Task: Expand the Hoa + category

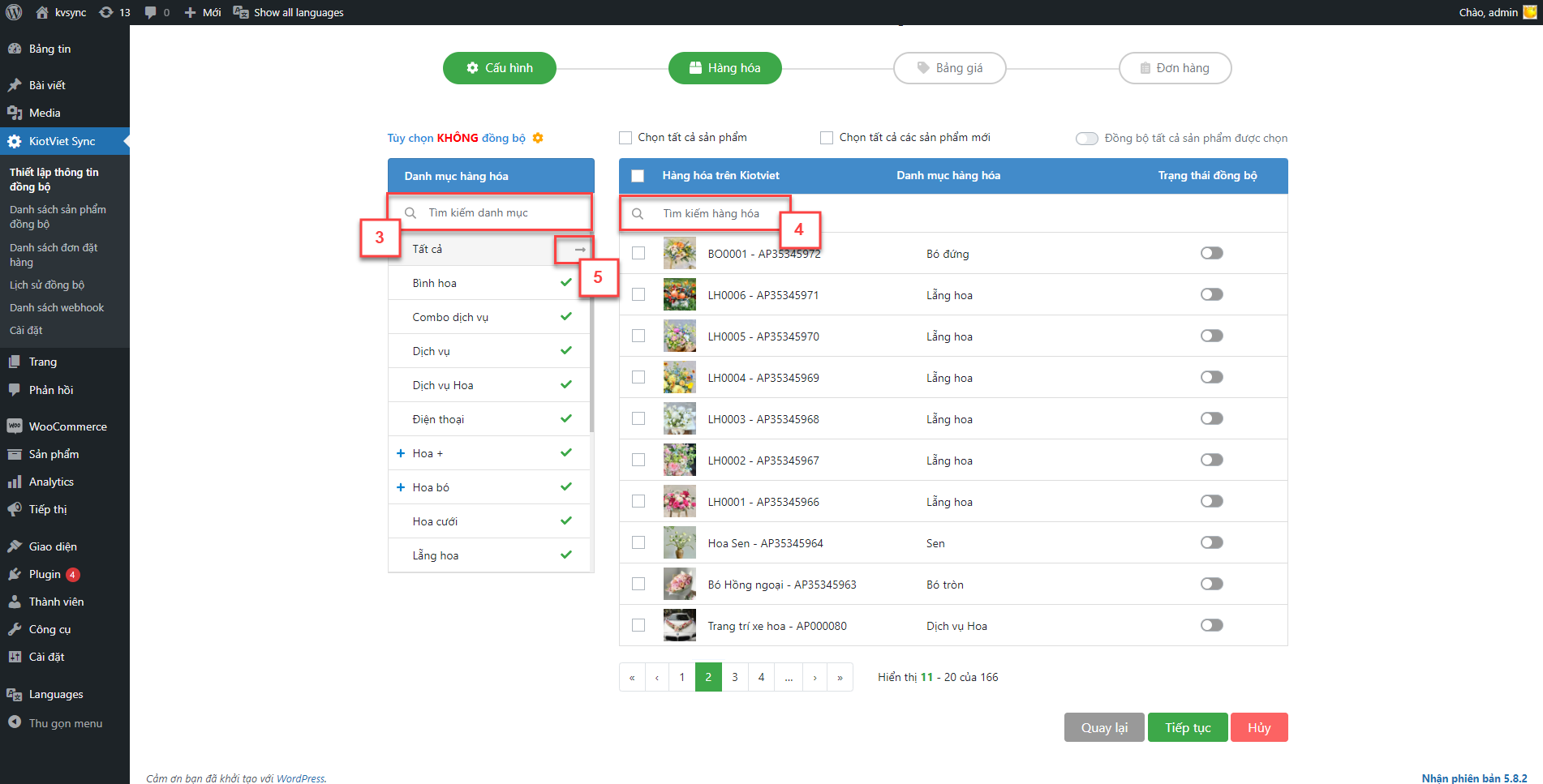Action: (401, 453)
